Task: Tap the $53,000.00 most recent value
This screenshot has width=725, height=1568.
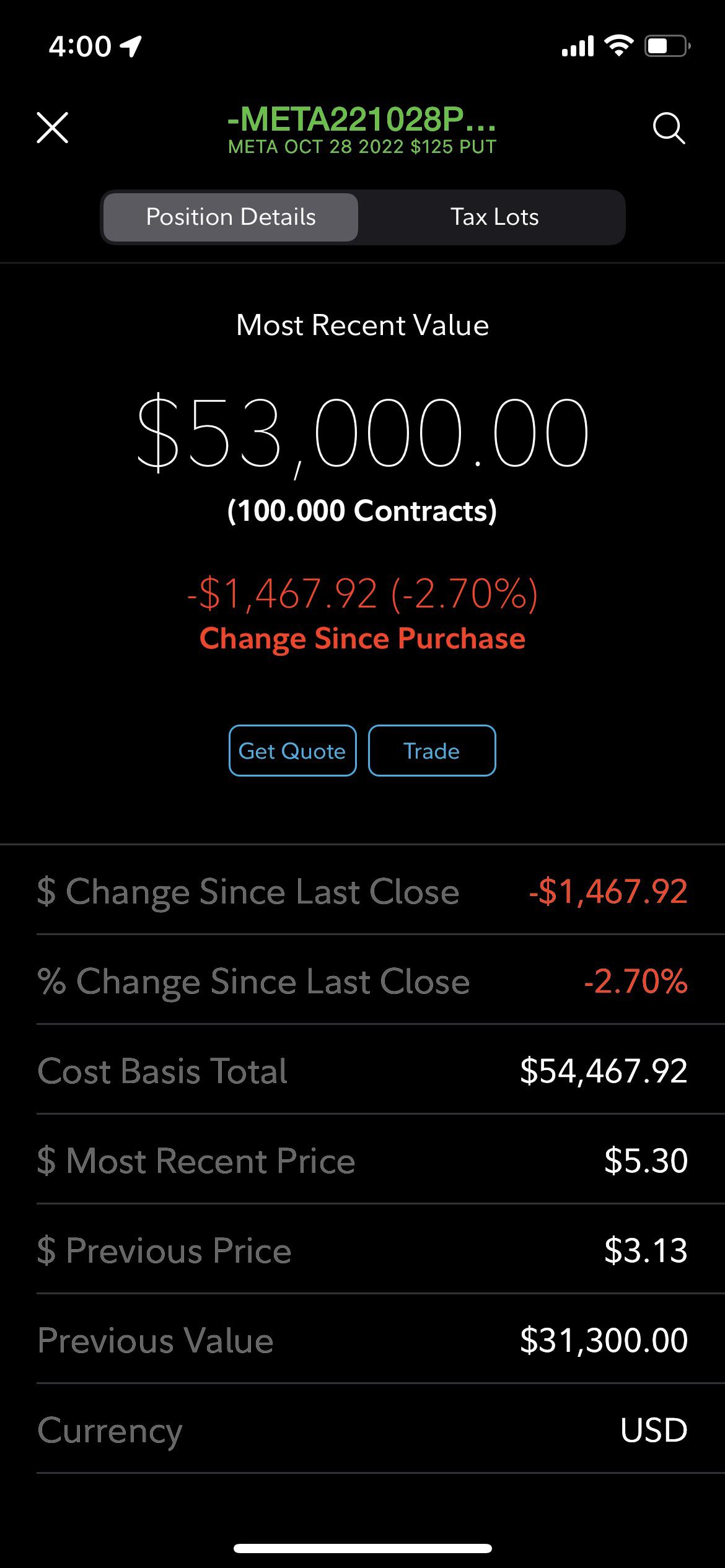Action: tap(362, 432)
